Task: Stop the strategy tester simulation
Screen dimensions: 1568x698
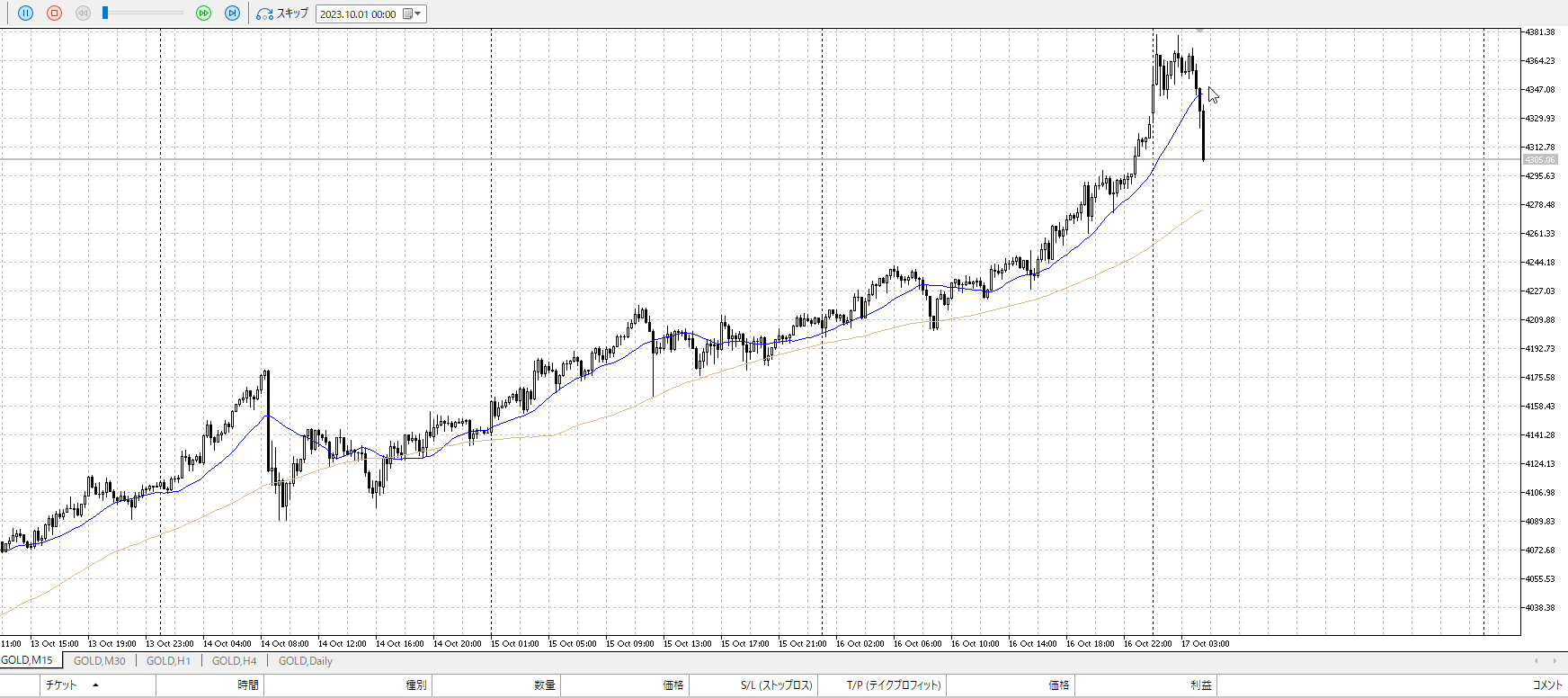Action: click(54, 13)
